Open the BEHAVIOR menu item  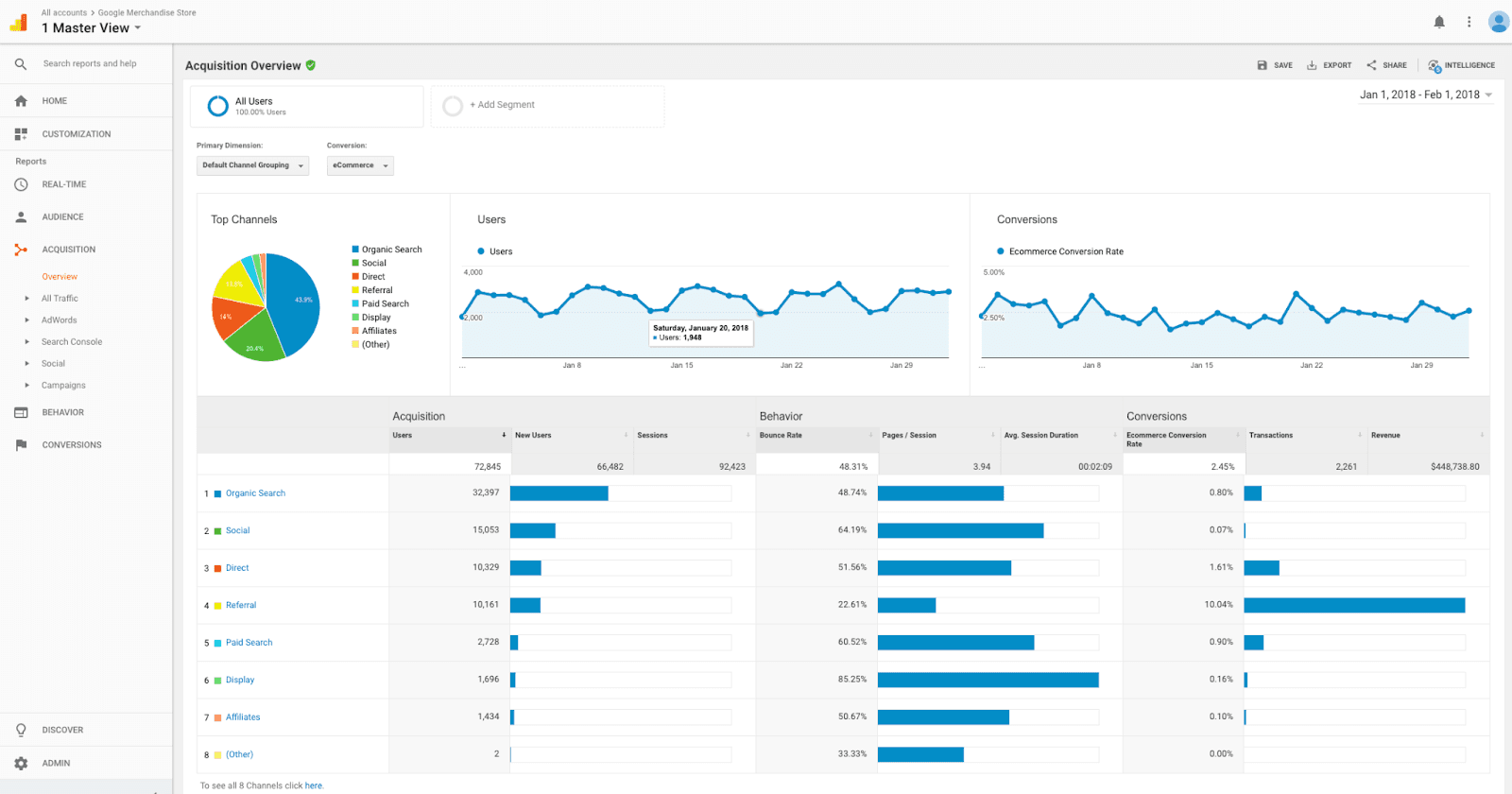[63, 412]
